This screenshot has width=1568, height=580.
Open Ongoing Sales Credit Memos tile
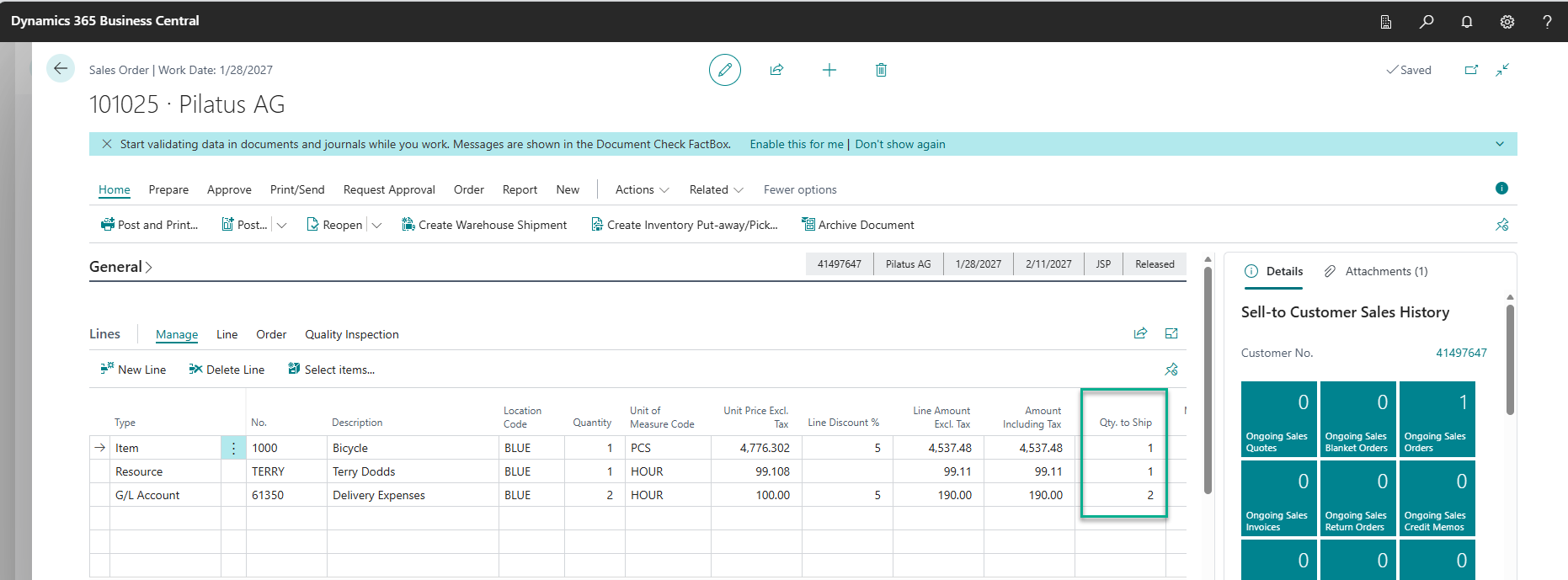(x=1437, y=498)
